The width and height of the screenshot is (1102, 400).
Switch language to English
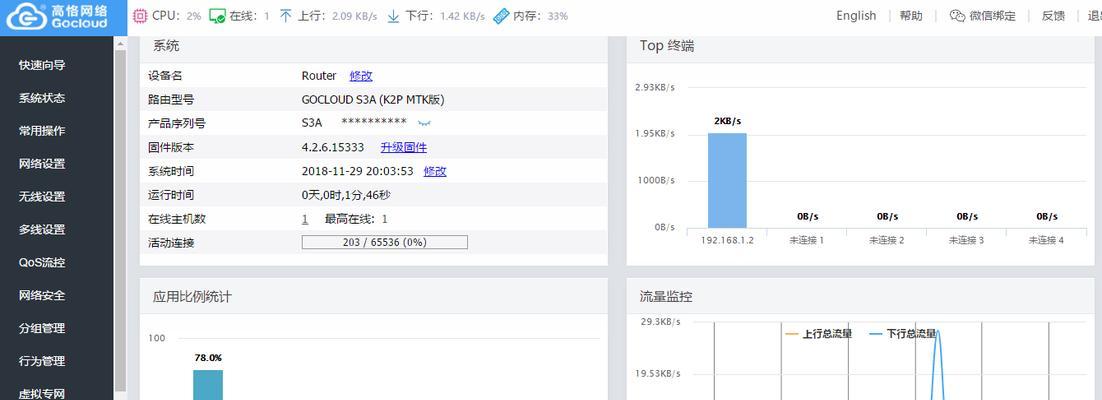[856, 16]
